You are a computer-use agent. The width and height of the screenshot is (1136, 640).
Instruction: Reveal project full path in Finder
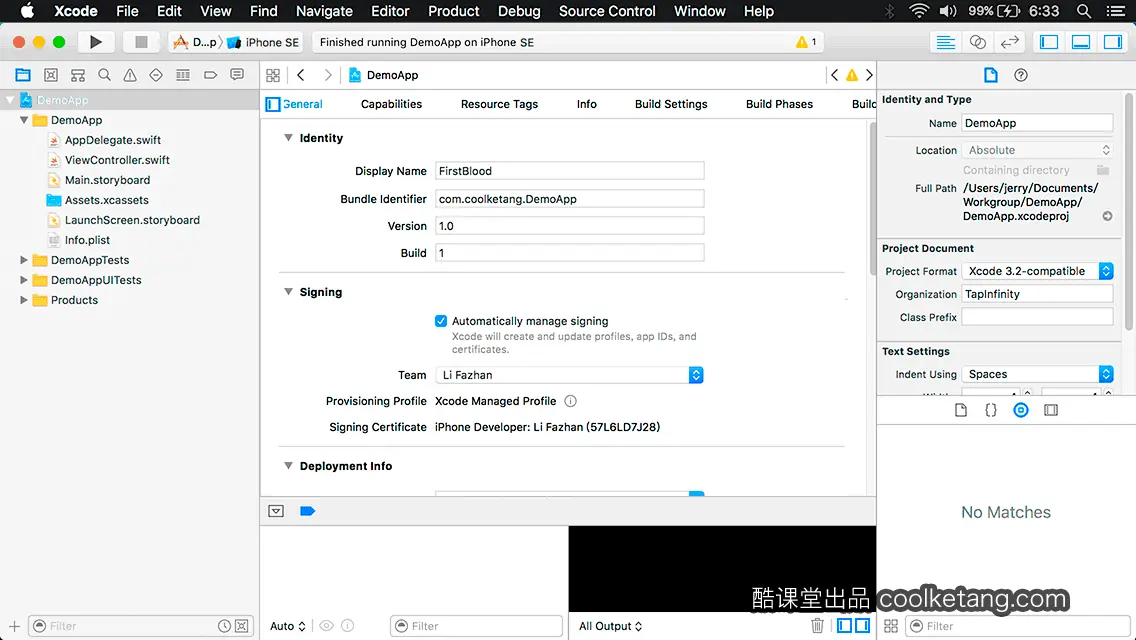click(1107, 216)
